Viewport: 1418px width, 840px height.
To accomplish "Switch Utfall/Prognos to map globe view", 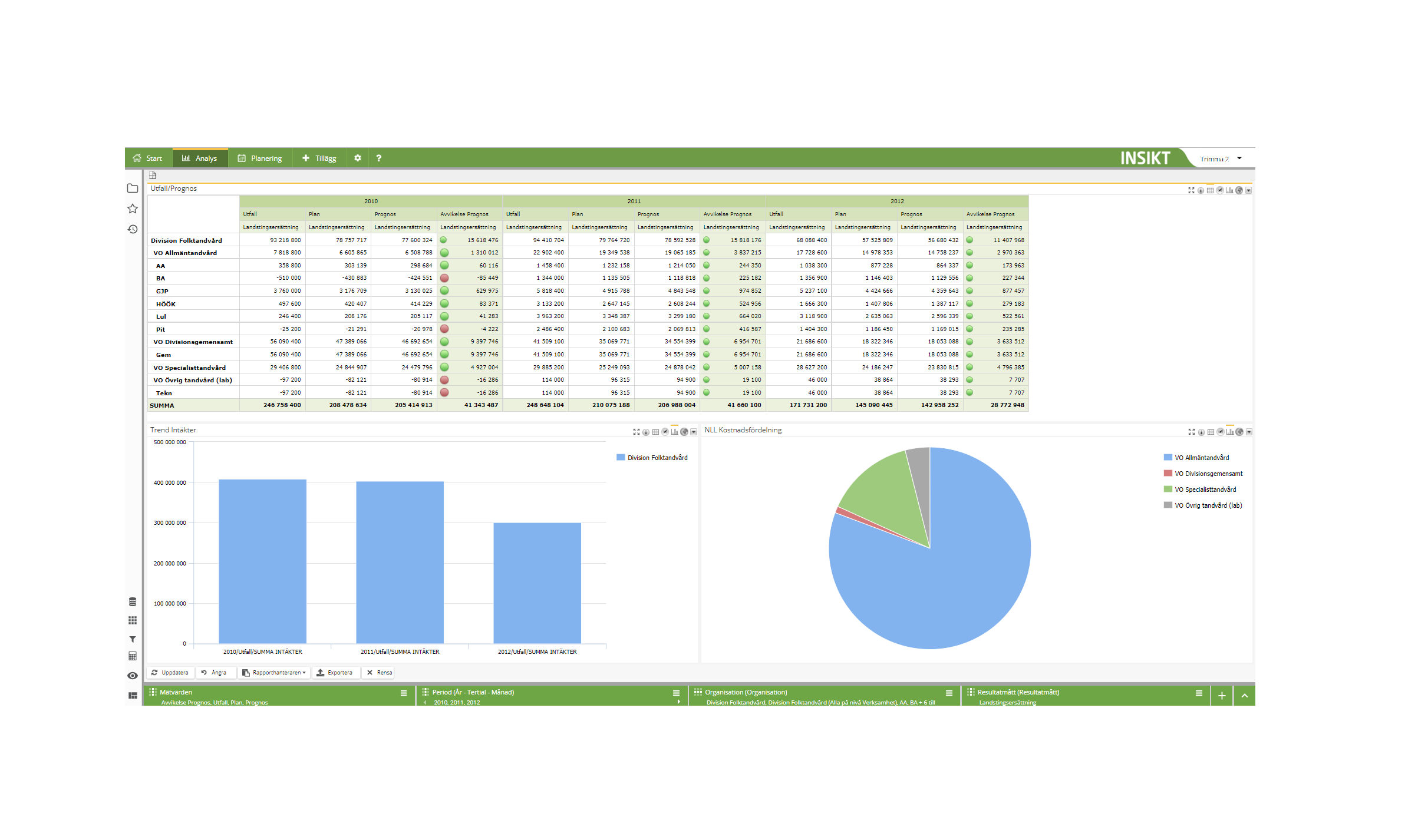I will click(x=1239, y=190).
